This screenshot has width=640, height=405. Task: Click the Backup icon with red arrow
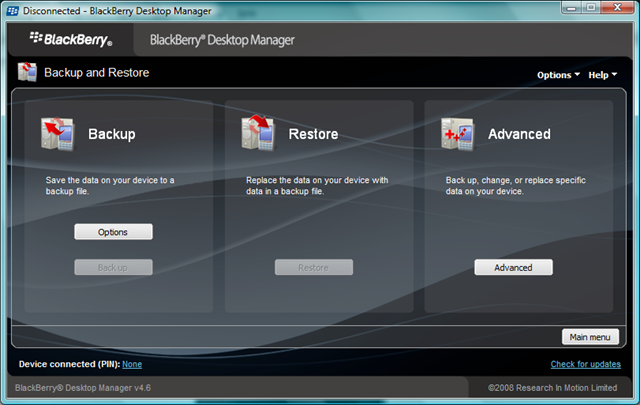pos(58,134)
